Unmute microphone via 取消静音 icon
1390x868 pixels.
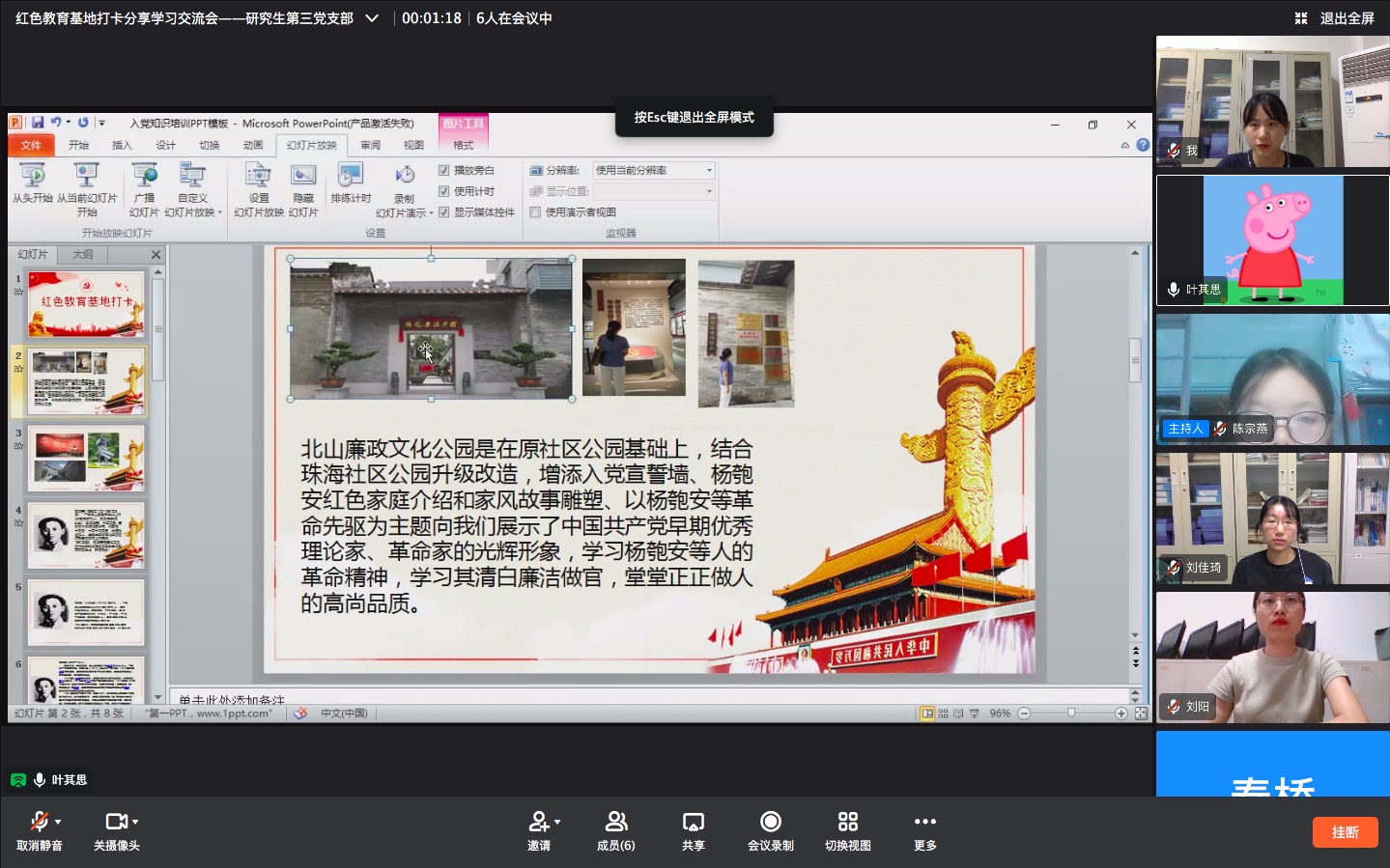39,823
